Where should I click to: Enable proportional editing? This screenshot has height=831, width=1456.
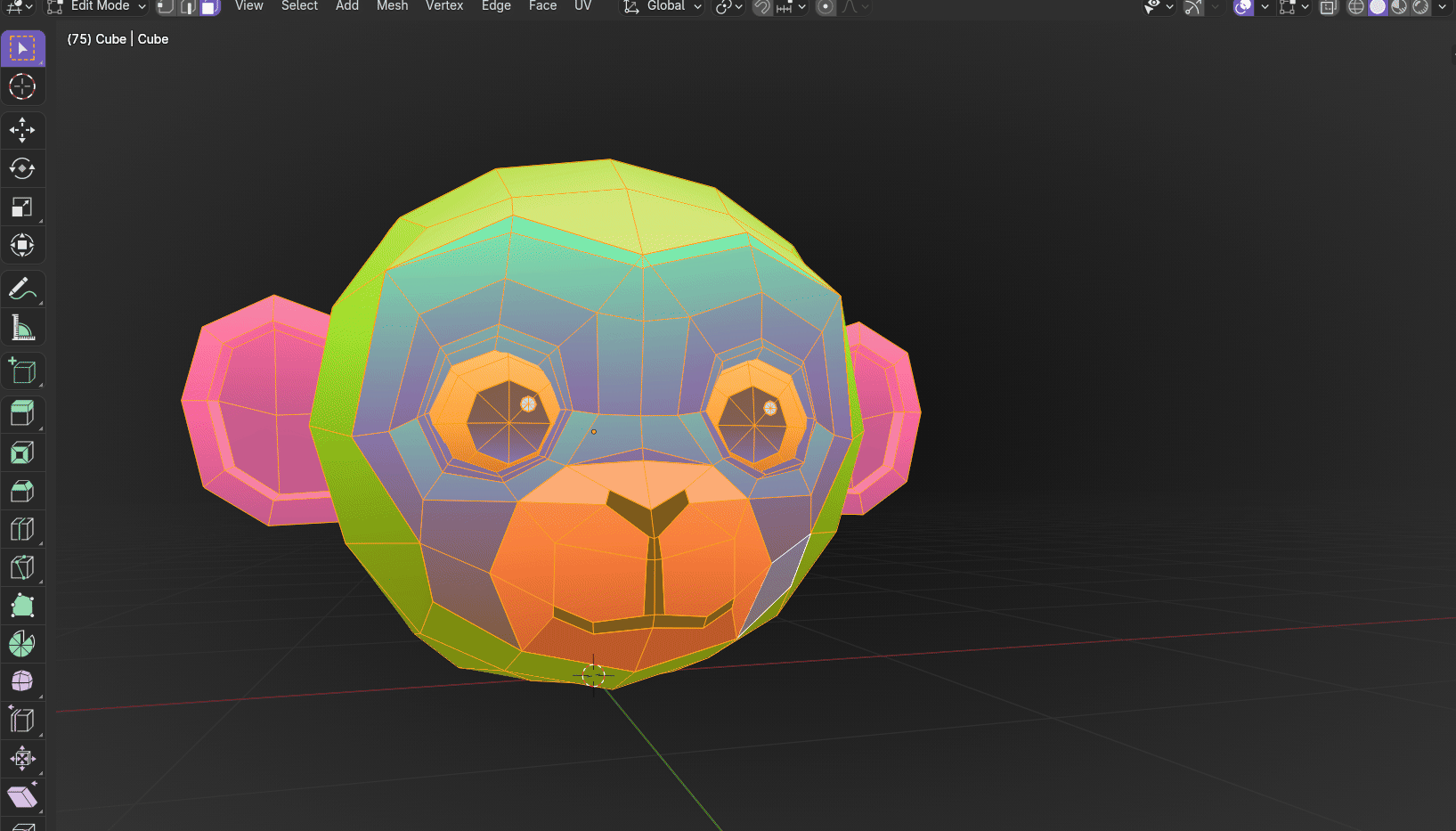click(826, 7)
